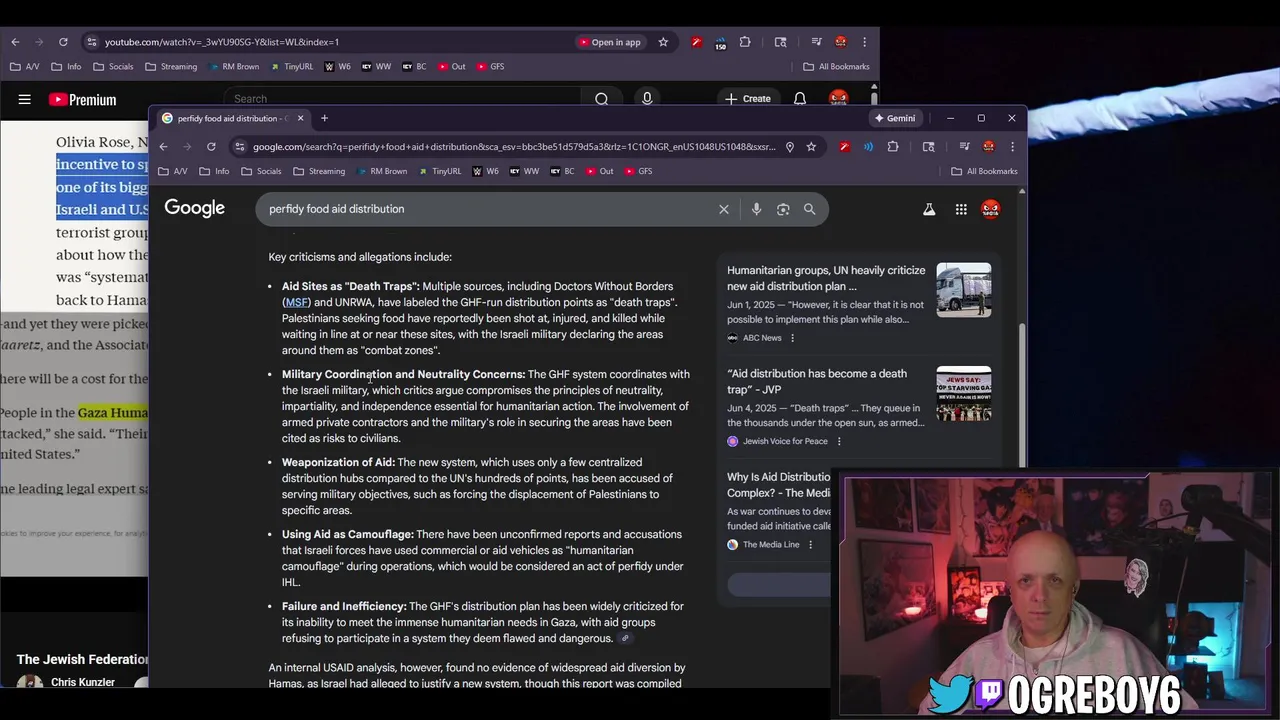Open Socials bookmark folder in Google window
This screenshot has width=1280, height=720.
[x=261, y=171]
